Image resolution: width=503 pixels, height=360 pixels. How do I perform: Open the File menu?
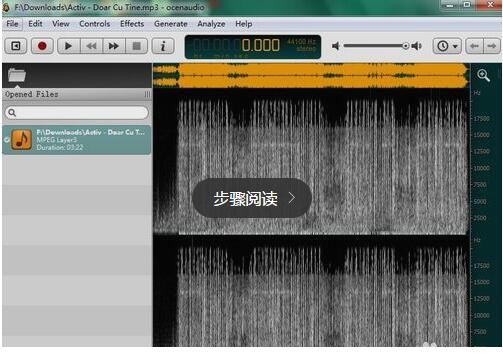(x=12, y=24)
